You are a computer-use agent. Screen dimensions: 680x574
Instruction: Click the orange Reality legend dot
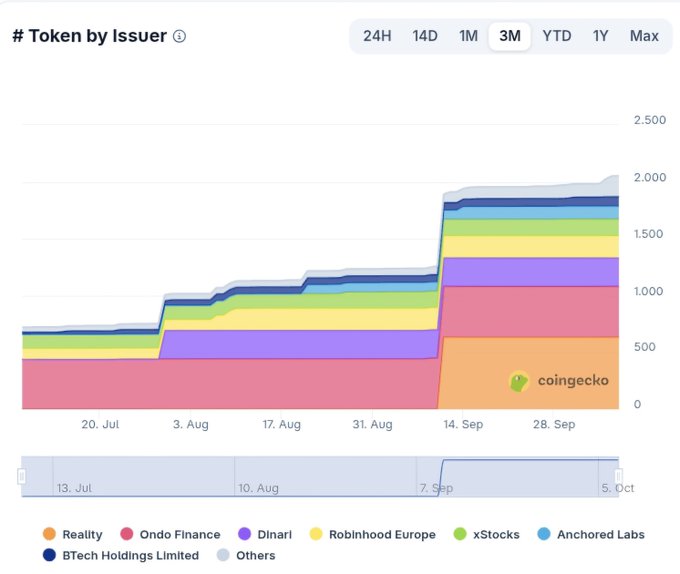tap(49, 534)
